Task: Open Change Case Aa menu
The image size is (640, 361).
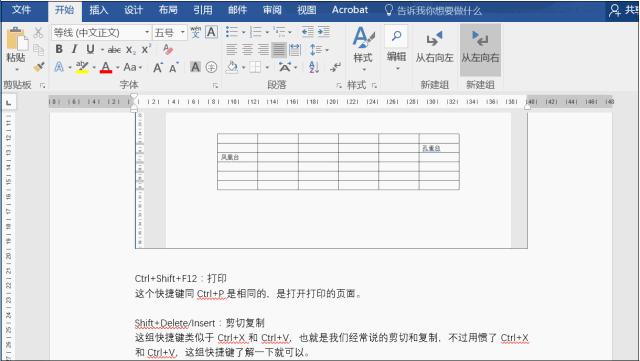Action: click(132, 67)
